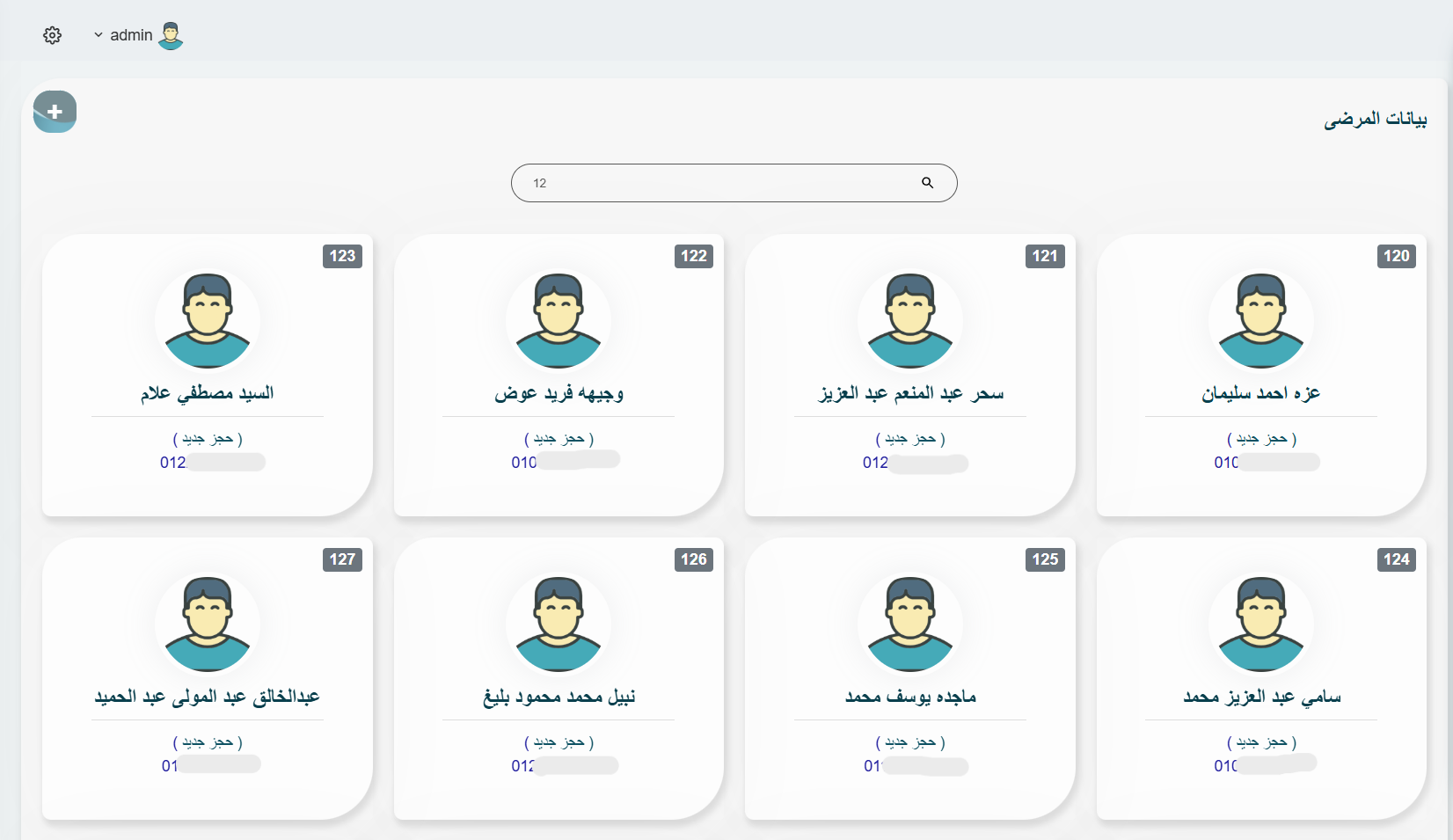
Task: Open the avatar of patient 122
Action: coord(559,320)
